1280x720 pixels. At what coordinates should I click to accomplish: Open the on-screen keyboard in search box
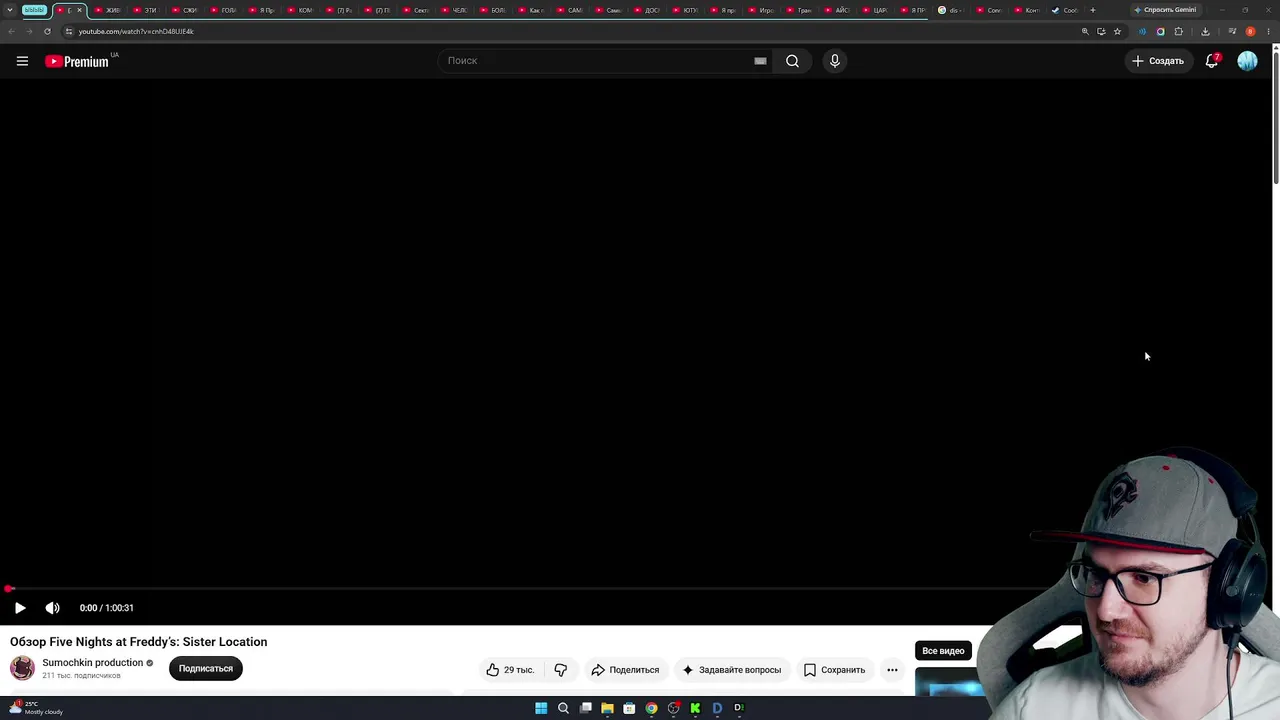coord(760,61)
